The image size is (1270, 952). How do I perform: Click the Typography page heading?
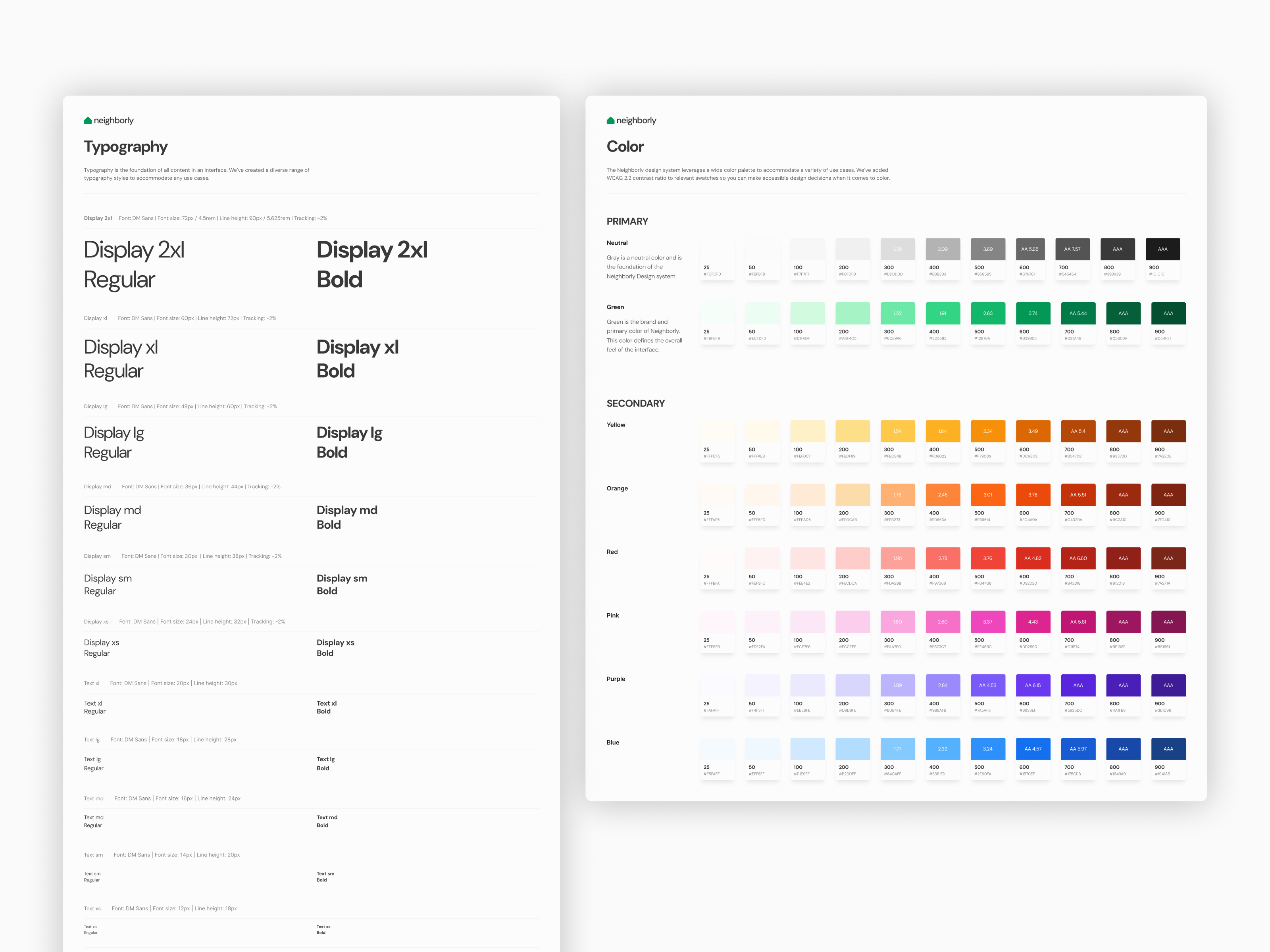tap(126, 147)
